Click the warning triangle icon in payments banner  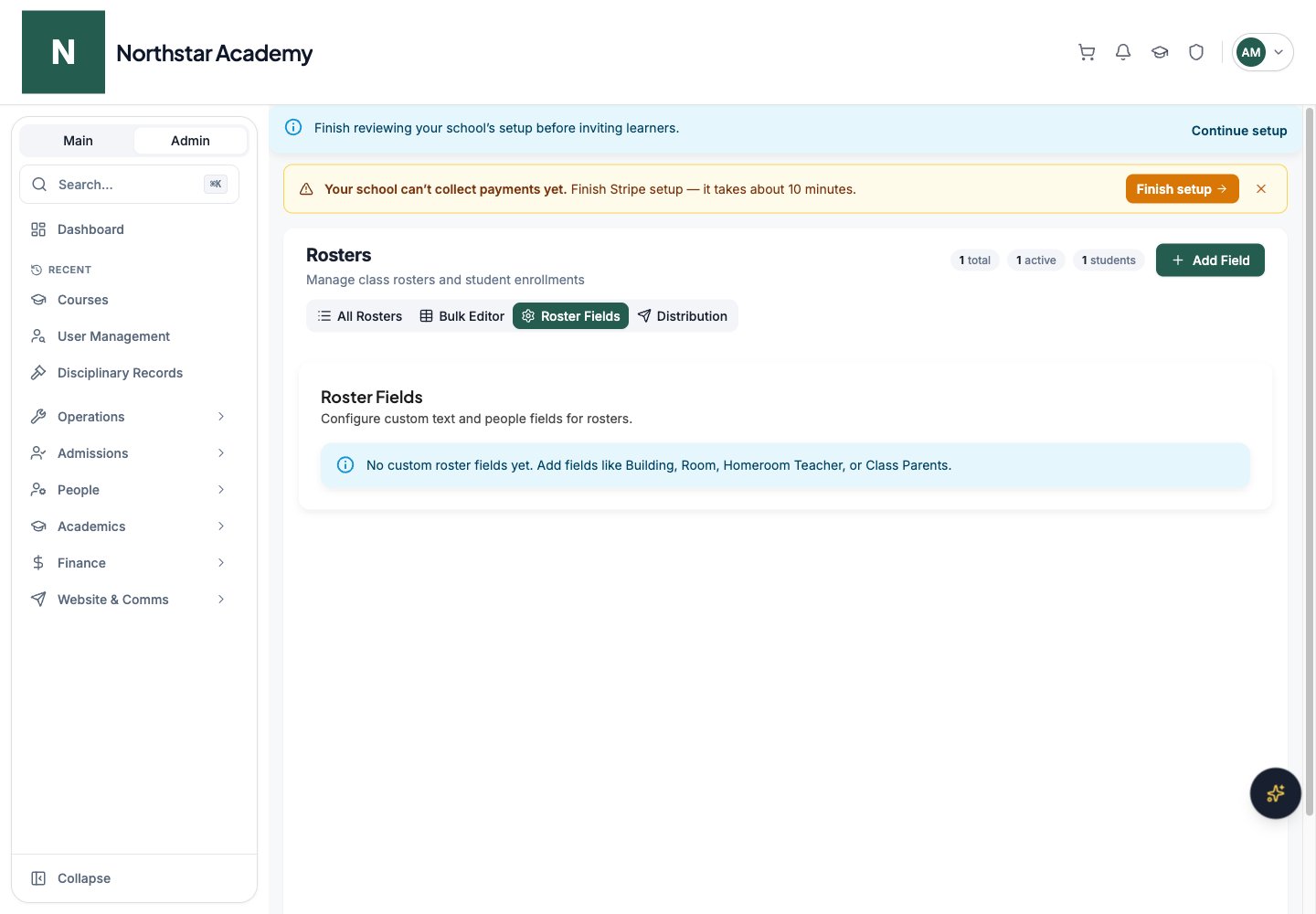306,189
